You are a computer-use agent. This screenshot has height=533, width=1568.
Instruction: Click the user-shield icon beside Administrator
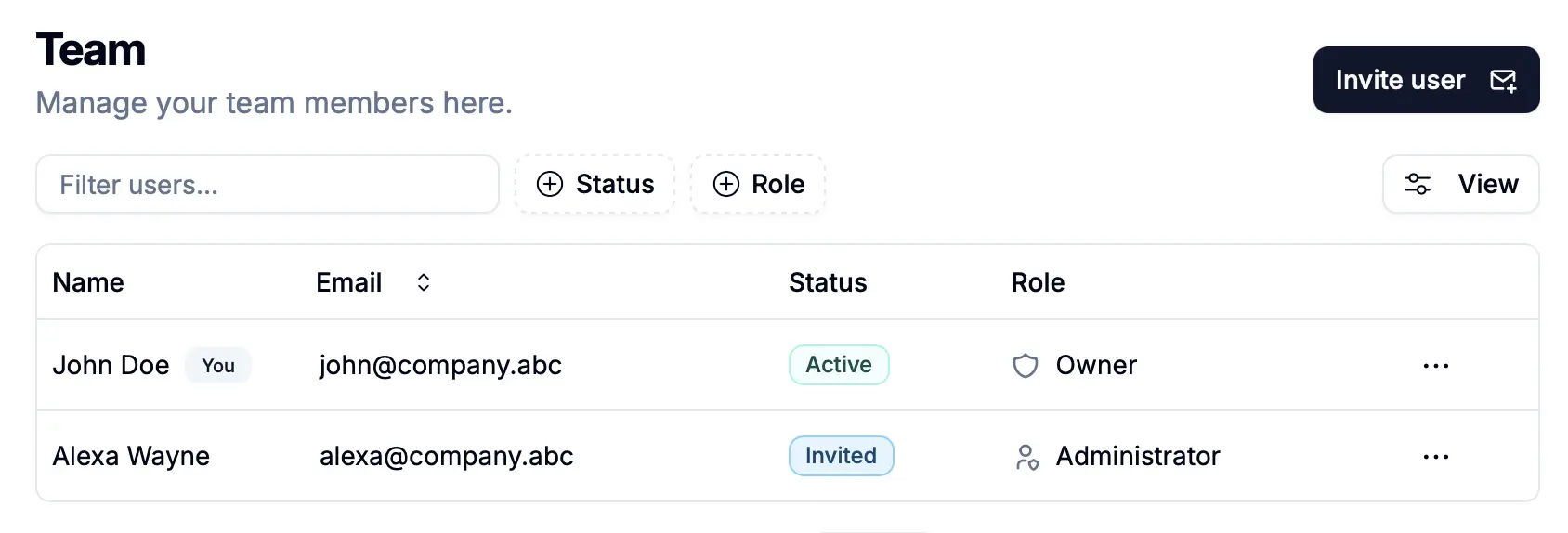1026,457
